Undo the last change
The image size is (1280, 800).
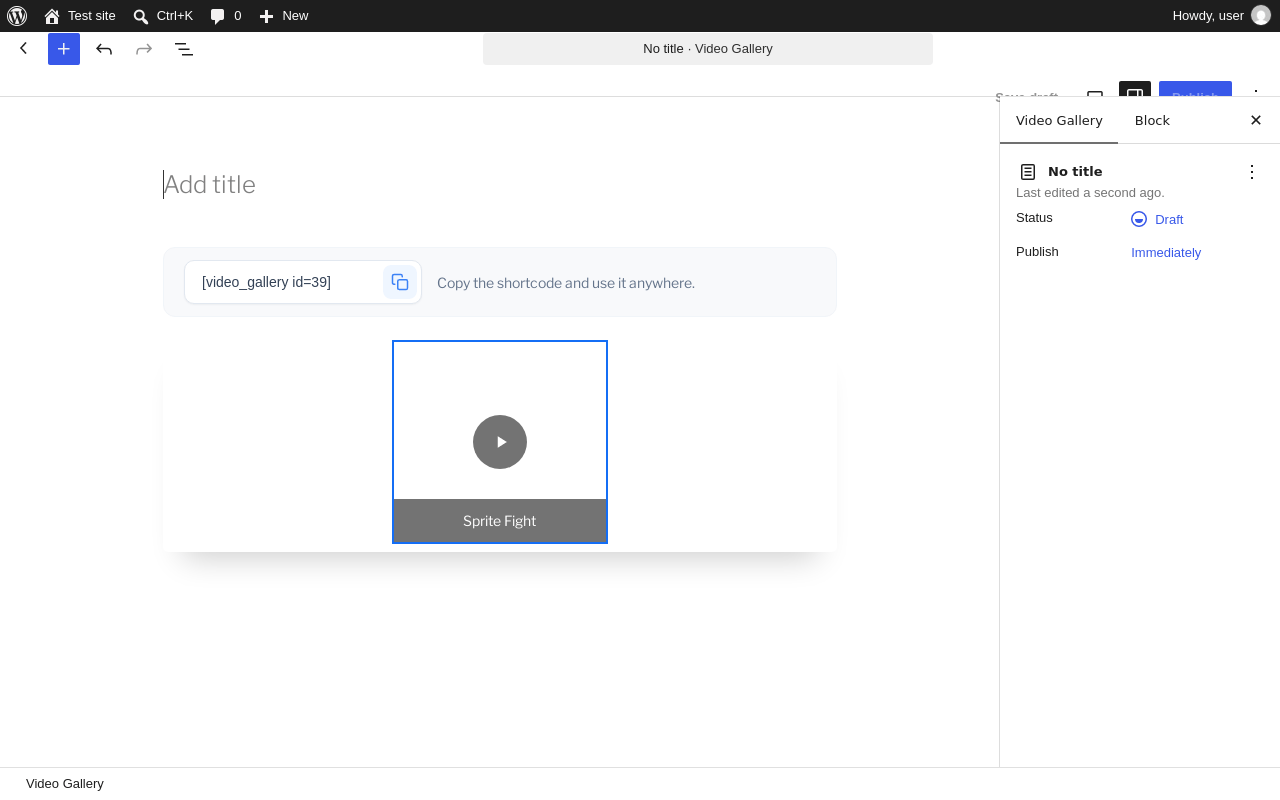(x=104, y=49)
